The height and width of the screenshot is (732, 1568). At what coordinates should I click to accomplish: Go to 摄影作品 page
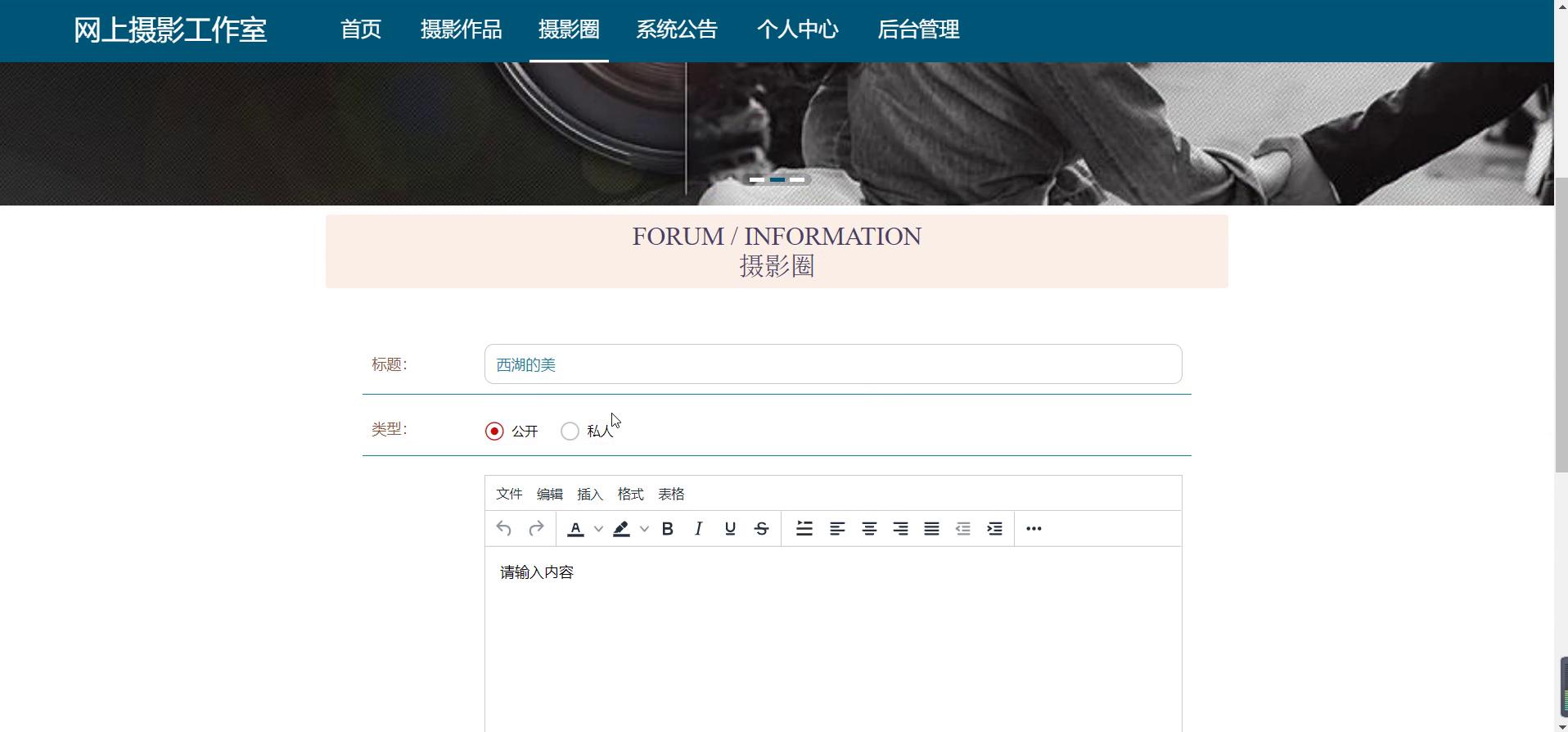pos(461,30)
